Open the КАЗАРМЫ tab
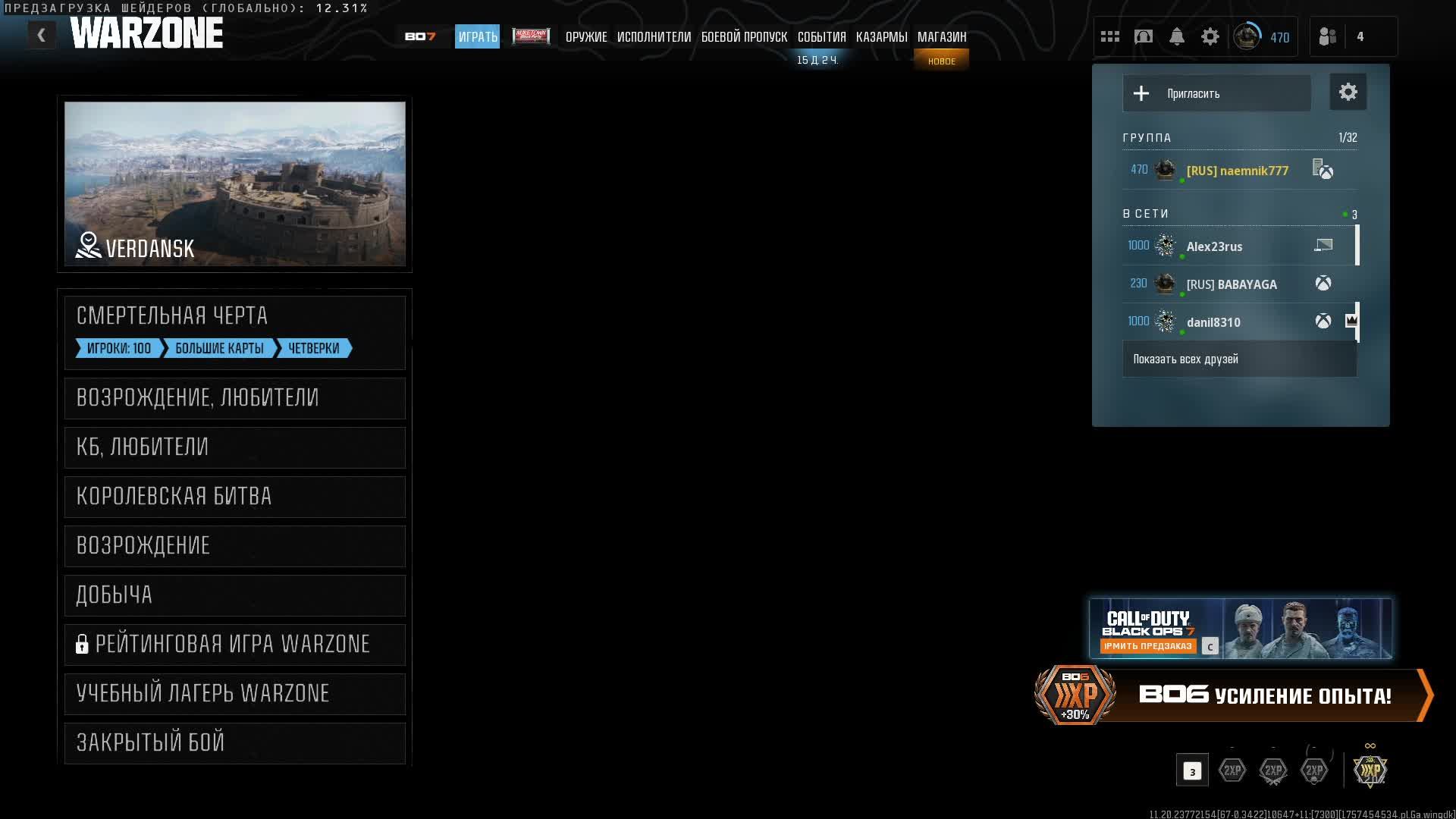Image resolution: width=1456 pixels, height=819 pixels. click(881, 36)
